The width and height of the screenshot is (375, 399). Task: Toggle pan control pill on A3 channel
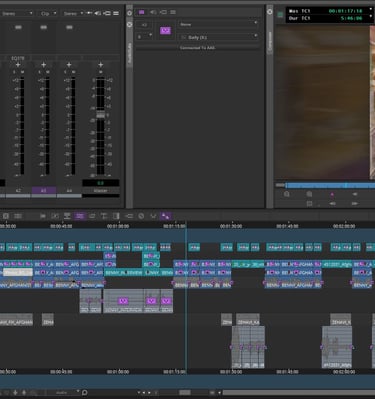click(x=44, y=27)
